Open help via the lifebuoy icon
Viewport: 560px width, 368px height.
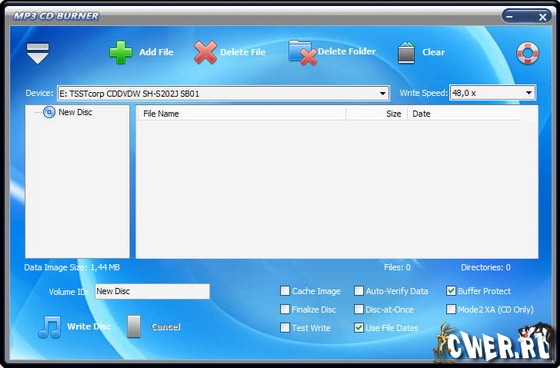[528, 53]
